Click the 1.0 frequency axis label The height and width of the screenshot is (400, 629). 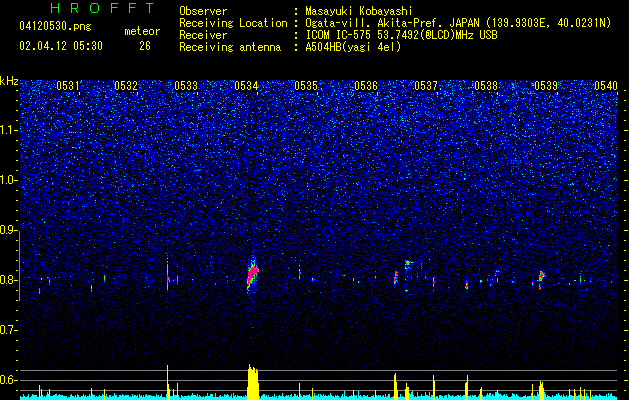click(9, 180)
